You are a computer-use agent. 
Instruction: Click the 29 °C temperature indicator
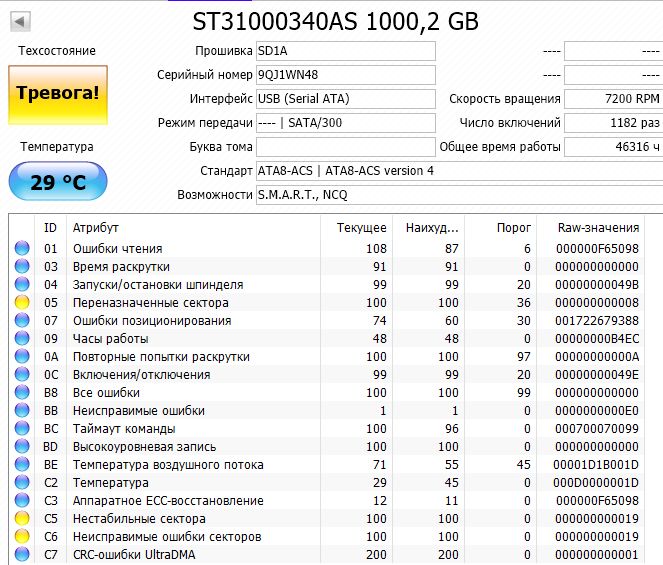click(57, 183)
